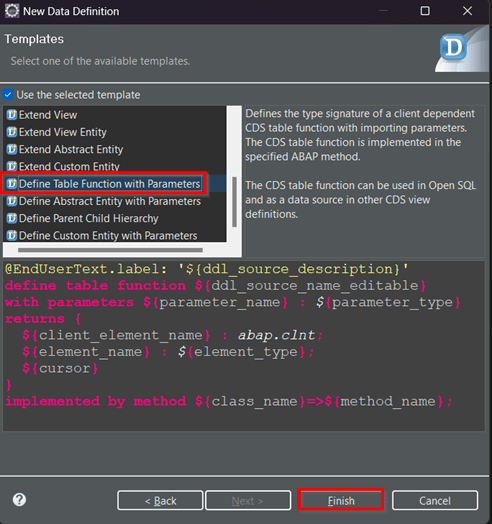Open help via the question mark icon
This screenshot has width=492, height=524.
pos(19,500)
